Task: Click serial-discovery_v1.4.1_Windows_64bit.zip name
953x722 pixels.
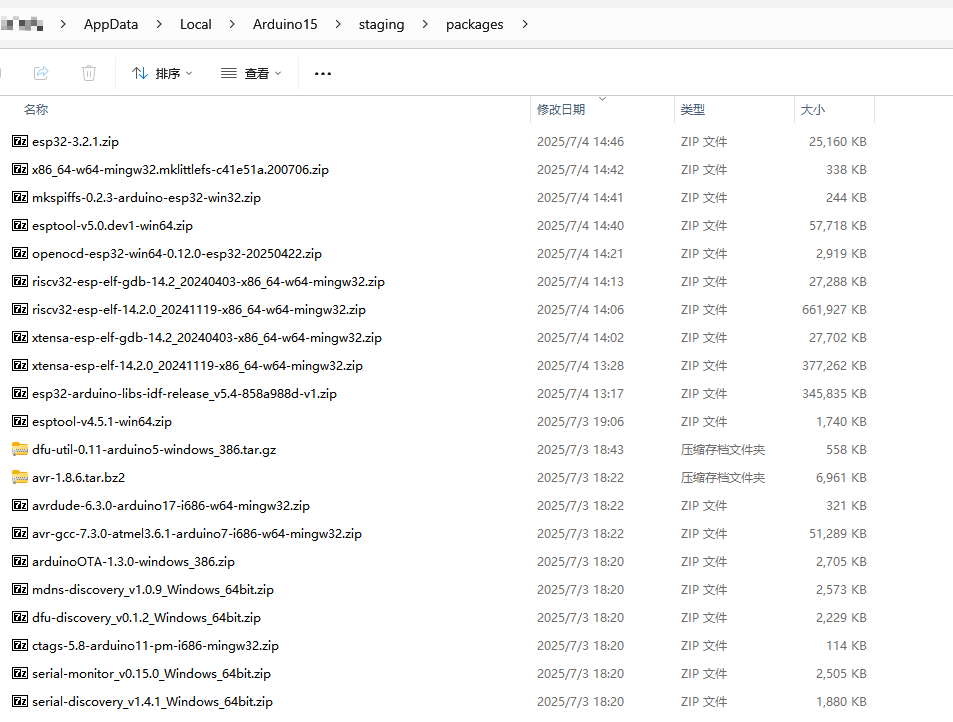Action: pos(153,701)
